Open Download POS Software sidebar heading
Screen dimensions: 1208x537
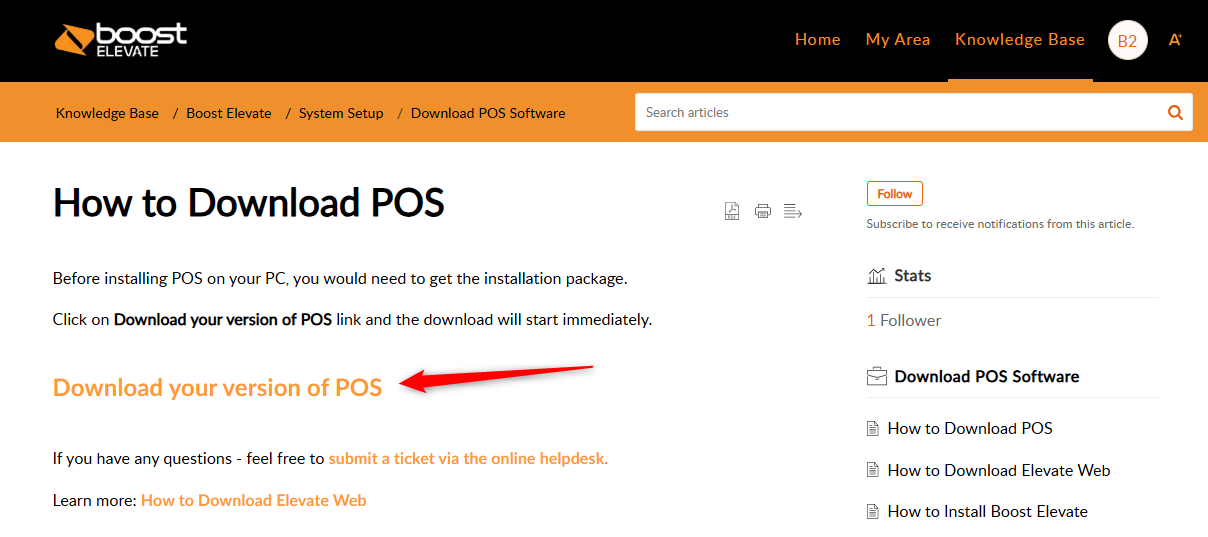(x=987, y=377)
